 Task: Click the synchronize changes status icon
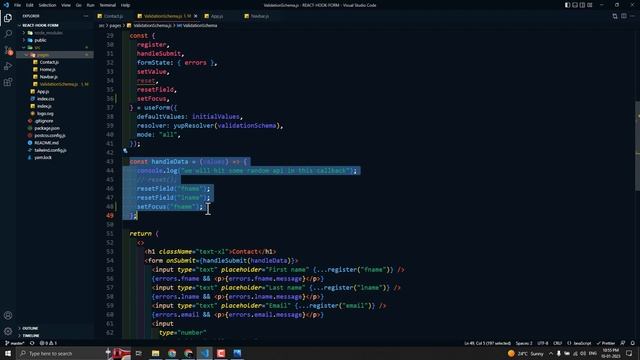tap(32, 343)
